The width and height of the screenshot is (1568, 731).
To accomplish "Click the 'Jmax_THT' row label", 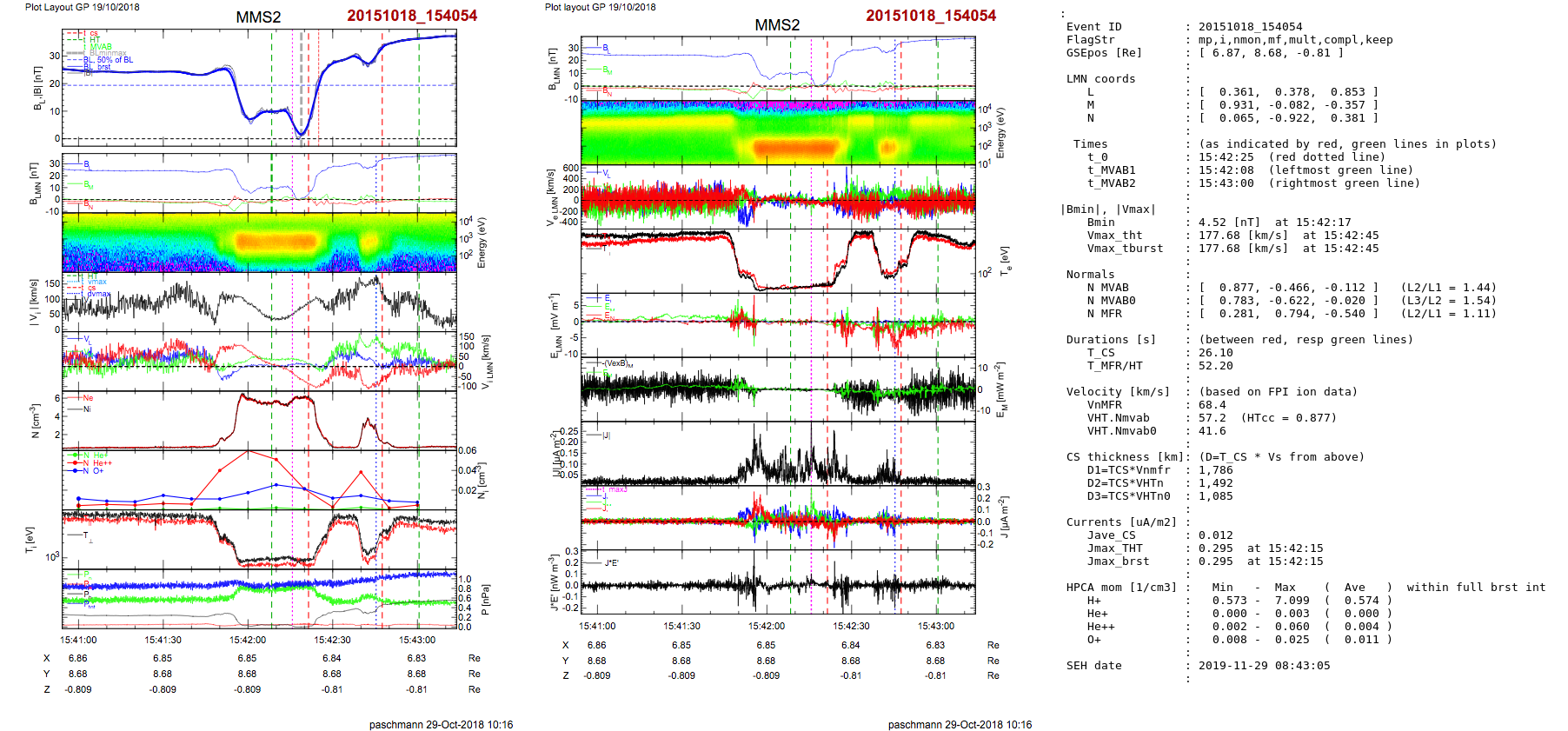I will pos(1114,548).
